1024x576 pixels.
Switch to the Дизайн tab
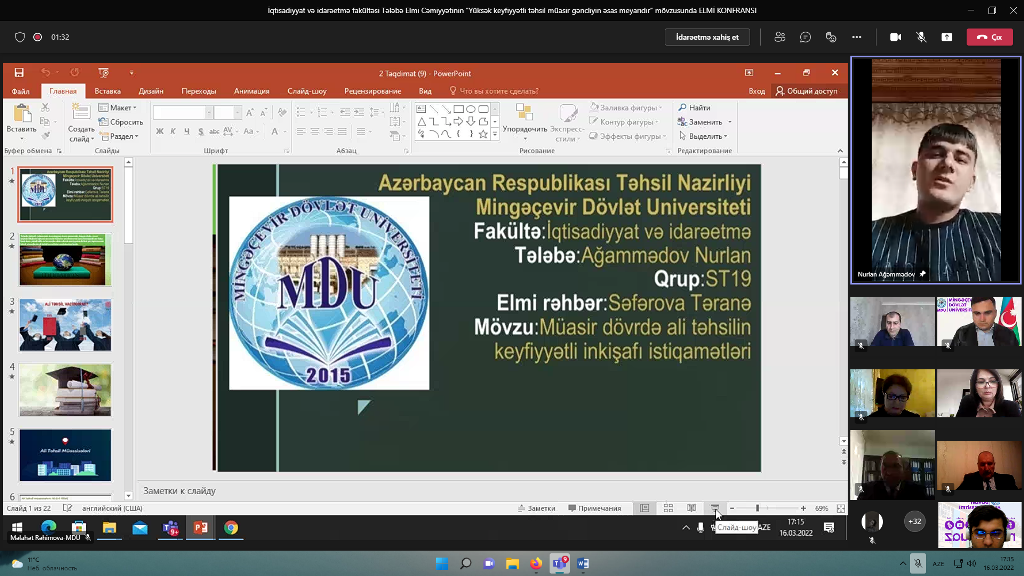pos(151,91)
